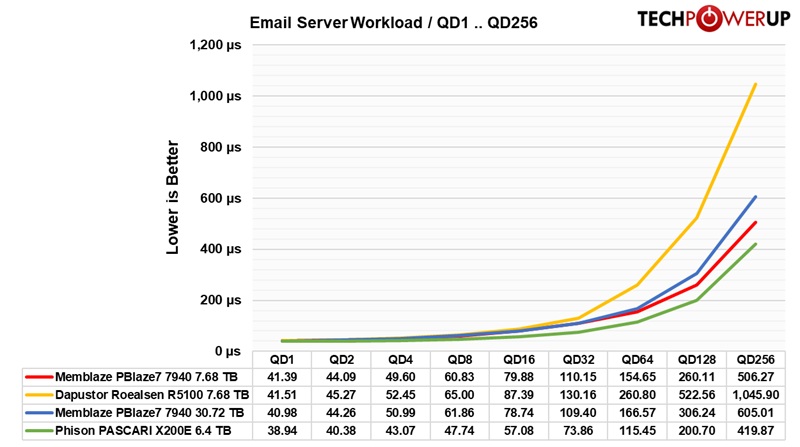Click the QD32 column header
This screenshot has height=447, width=800.
point(577,358)
